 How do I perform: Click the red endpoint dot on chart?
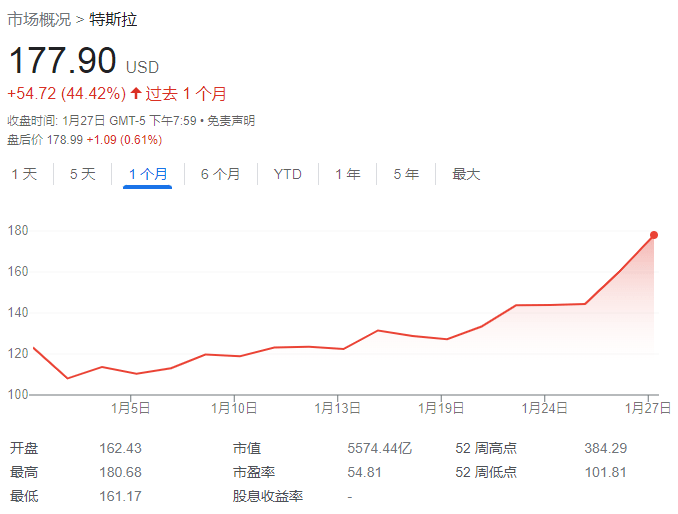click(x=654, y=235)
